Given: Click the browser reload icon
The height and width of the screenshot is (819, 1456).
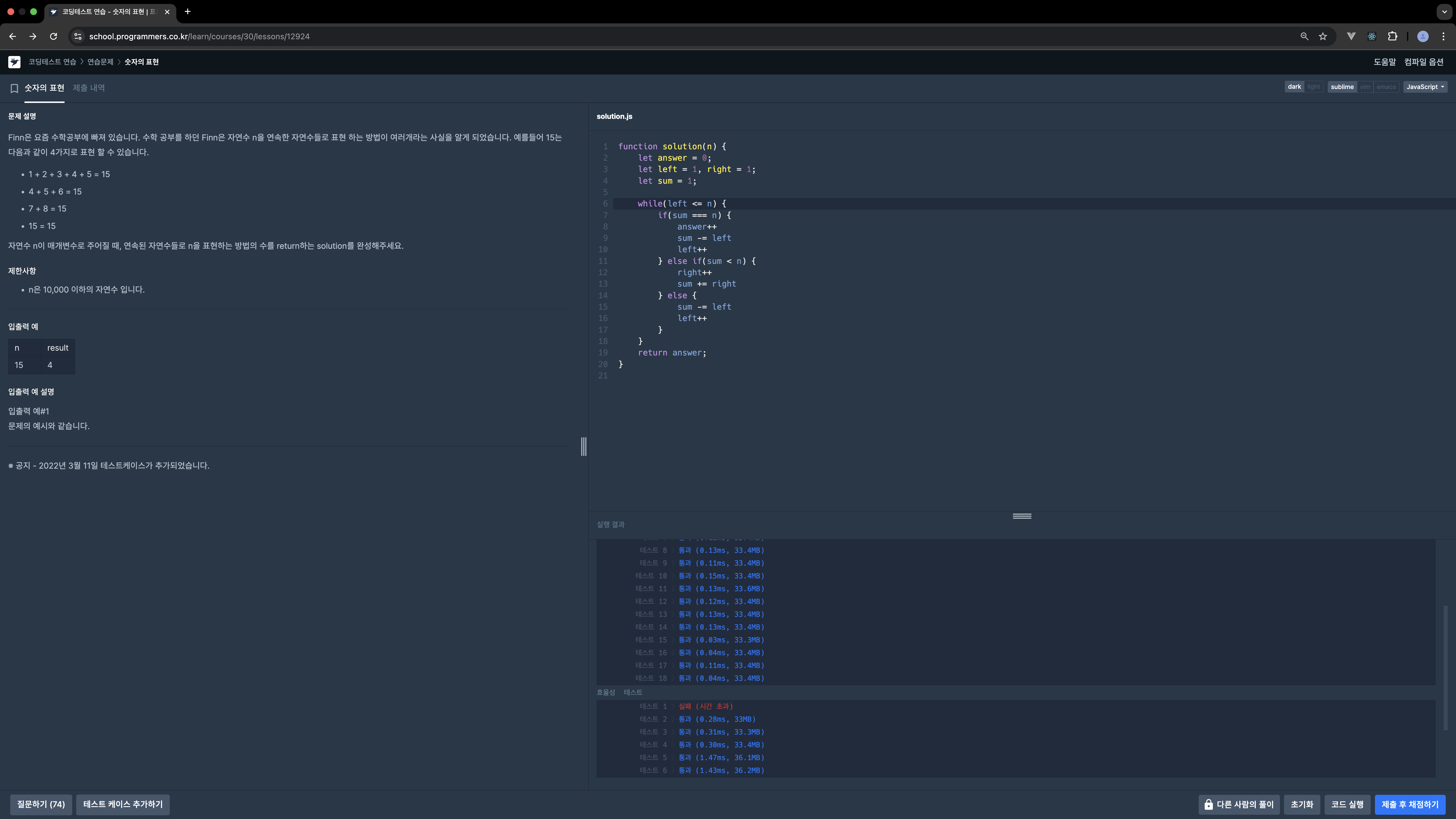Looking at the screenshot, I should 53,36.
